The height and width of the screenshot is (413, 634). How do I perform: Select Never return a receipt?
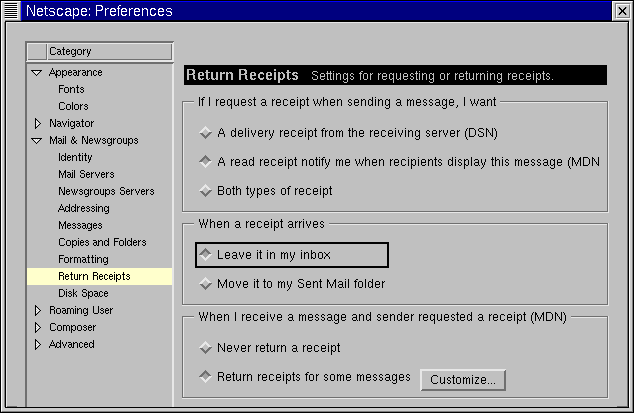(x=206, y=348)
